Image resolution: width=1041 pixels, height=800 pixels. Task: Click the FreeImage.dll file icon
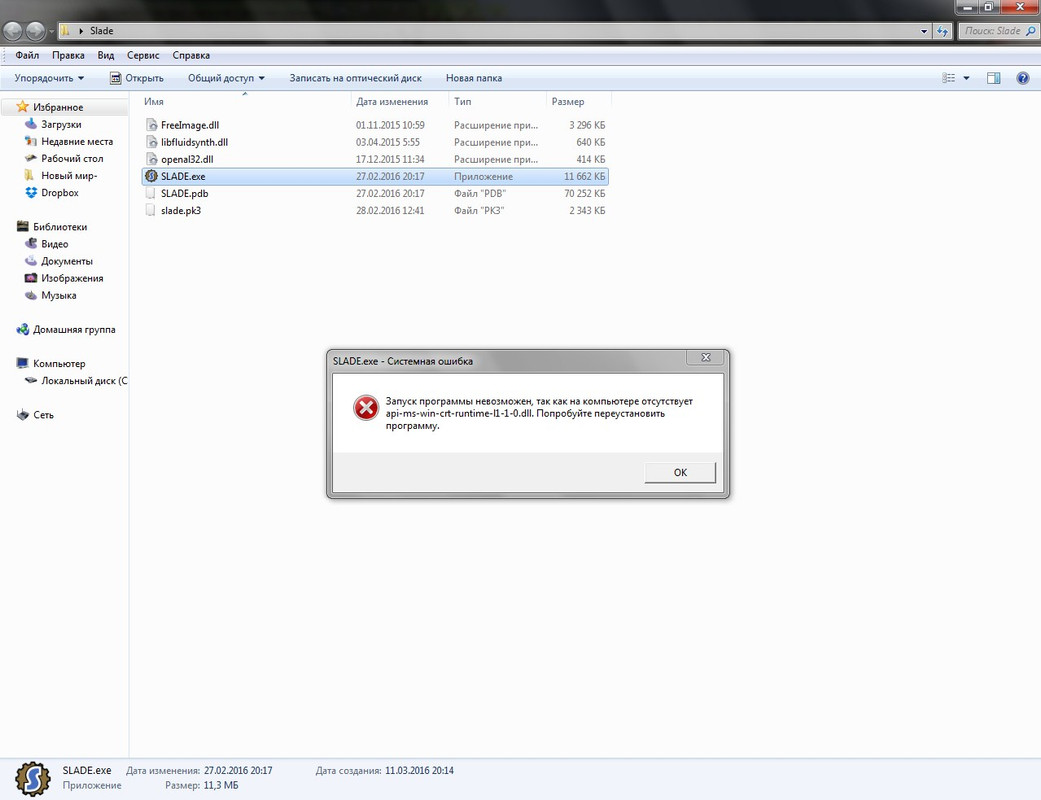(151, 125)
